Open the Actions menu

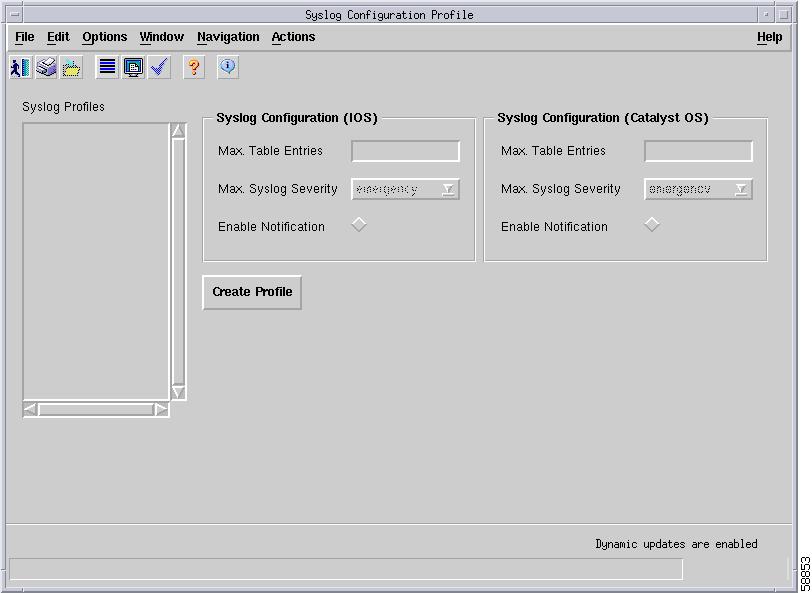pyautogui.click(x=293, y=37)
